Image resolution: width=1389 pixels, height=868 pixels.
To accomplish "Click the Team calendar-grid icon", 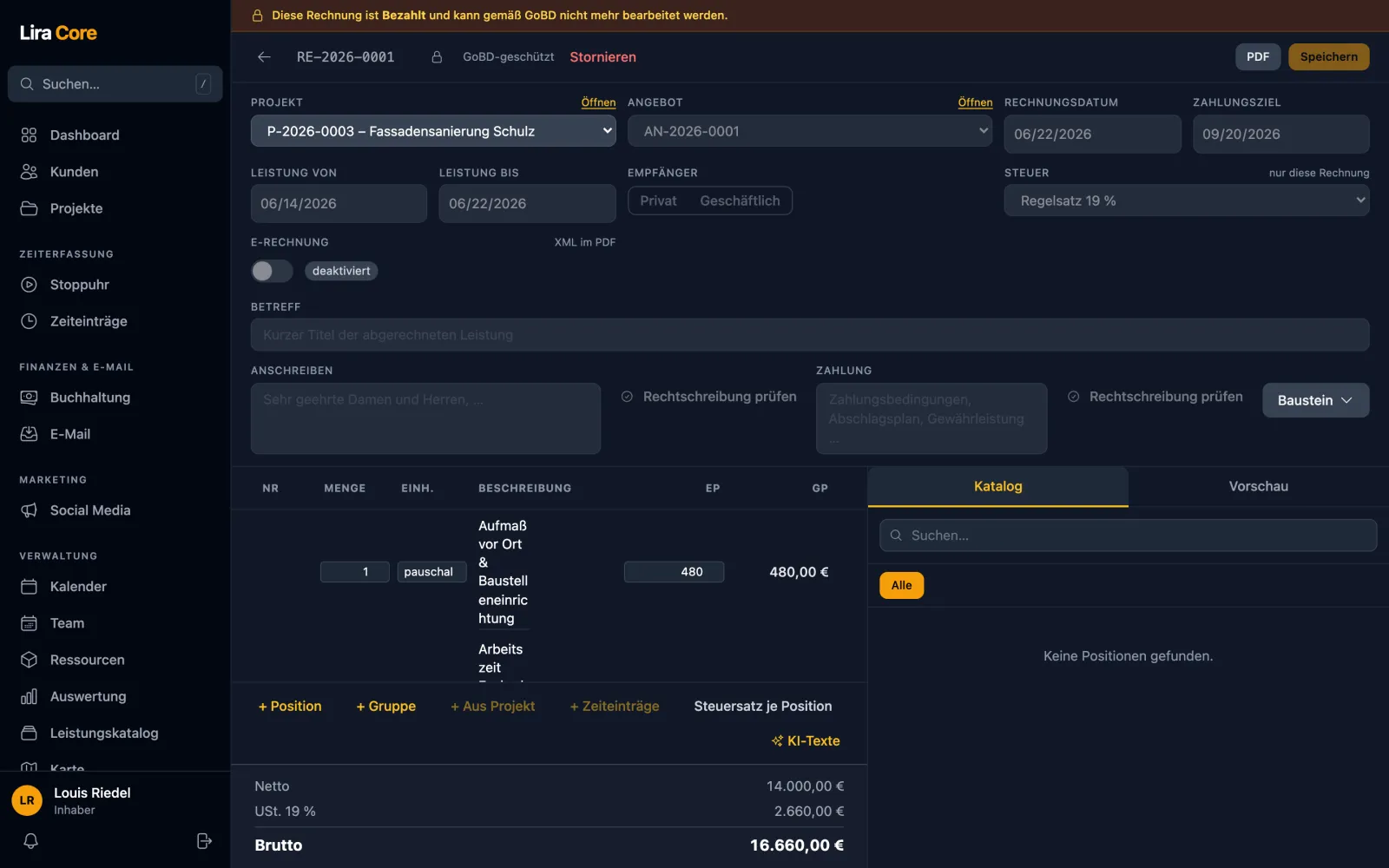I will [x=29, y=623].
